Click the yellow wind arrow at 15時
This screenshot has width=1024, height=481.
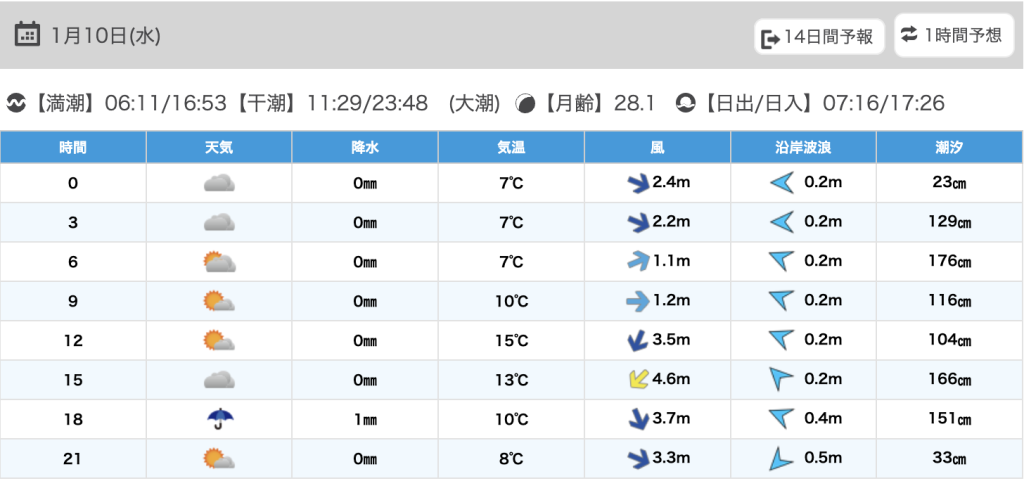coord(637,380)
